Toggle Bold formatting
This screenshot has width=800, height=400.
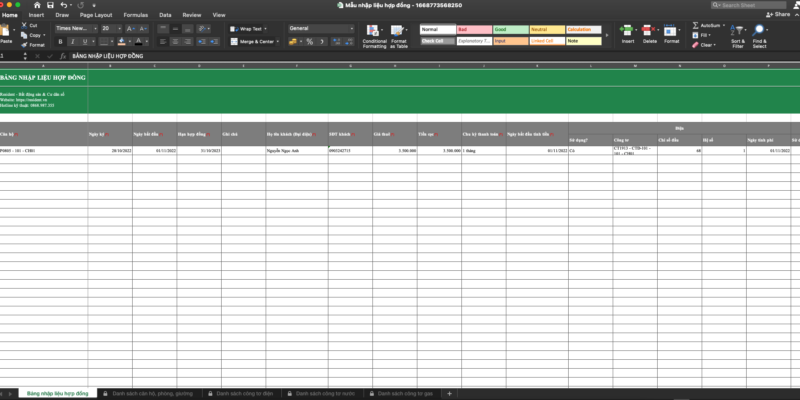tap(60, 42)
